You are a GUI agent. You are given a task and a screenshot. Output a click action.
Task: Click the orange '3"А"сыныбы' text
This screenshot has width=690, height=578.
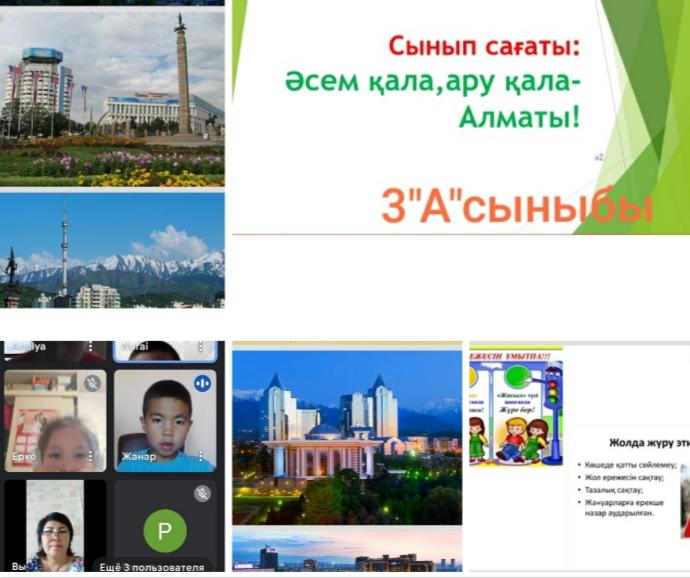(x=516, y=207)
